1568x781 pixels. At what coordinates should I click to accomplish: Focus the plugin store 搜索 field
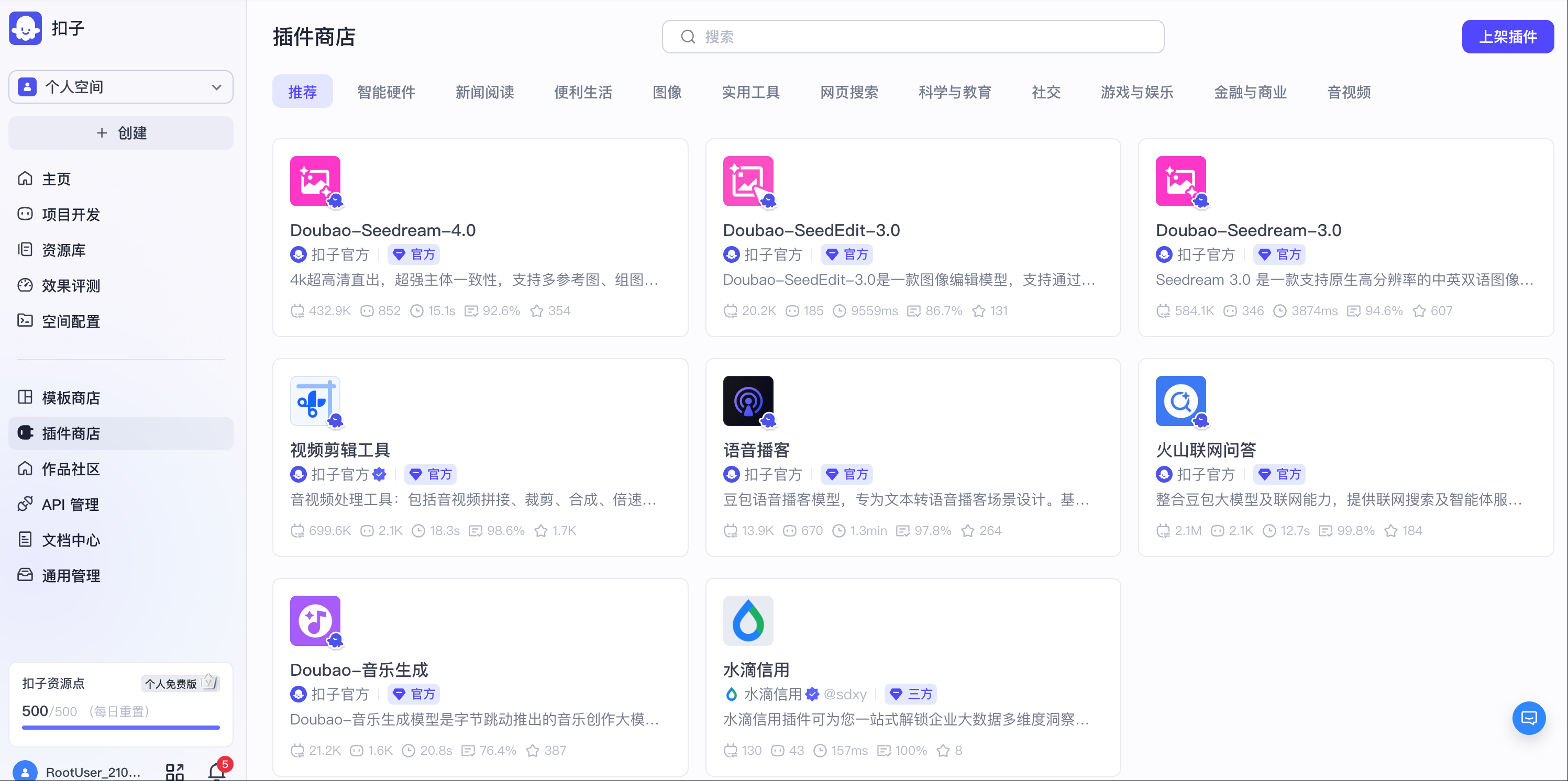tap(913, 37)
